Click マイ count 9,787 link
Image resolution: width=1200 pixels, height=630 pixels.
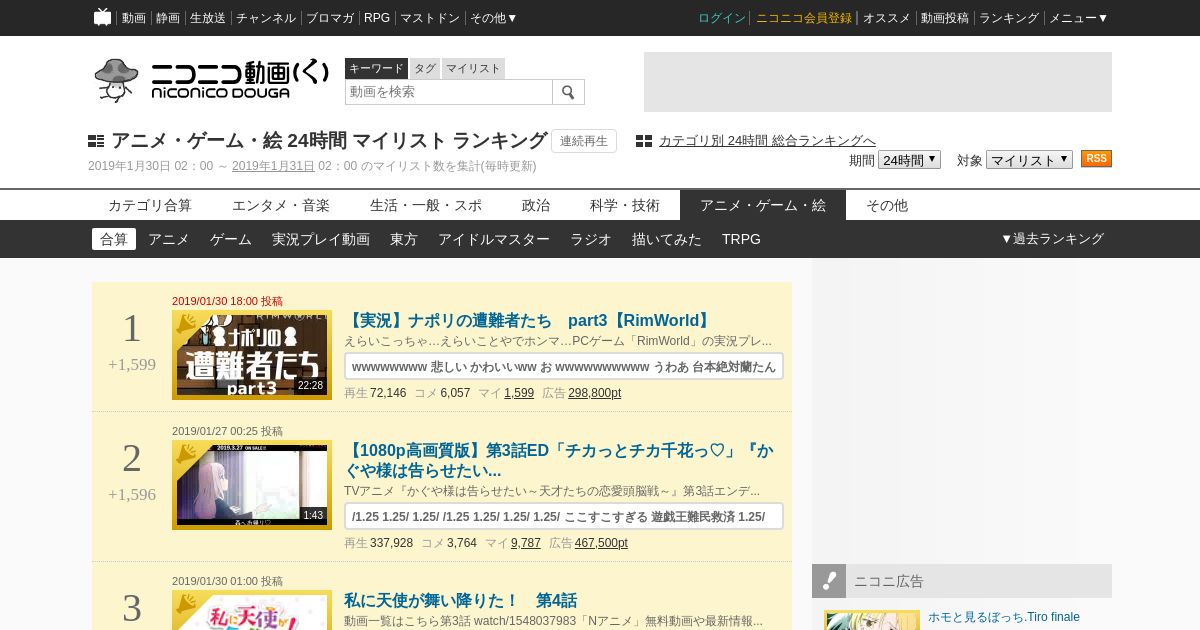point(526,543)
